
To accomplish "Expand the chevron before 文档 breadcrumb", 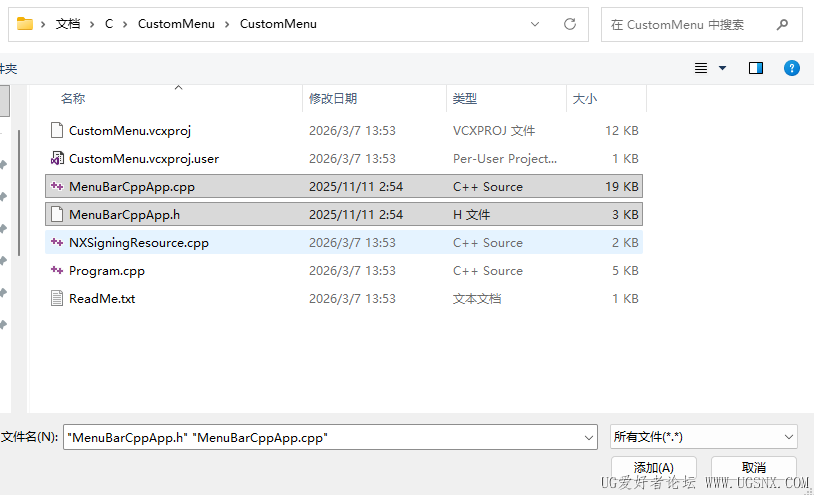I will tap(43, 24).
